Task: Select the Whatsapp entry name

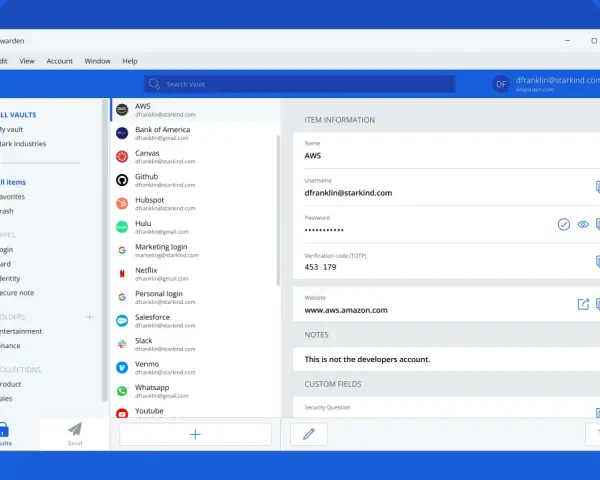Action: pyautogui.click(x=152, y=387)
